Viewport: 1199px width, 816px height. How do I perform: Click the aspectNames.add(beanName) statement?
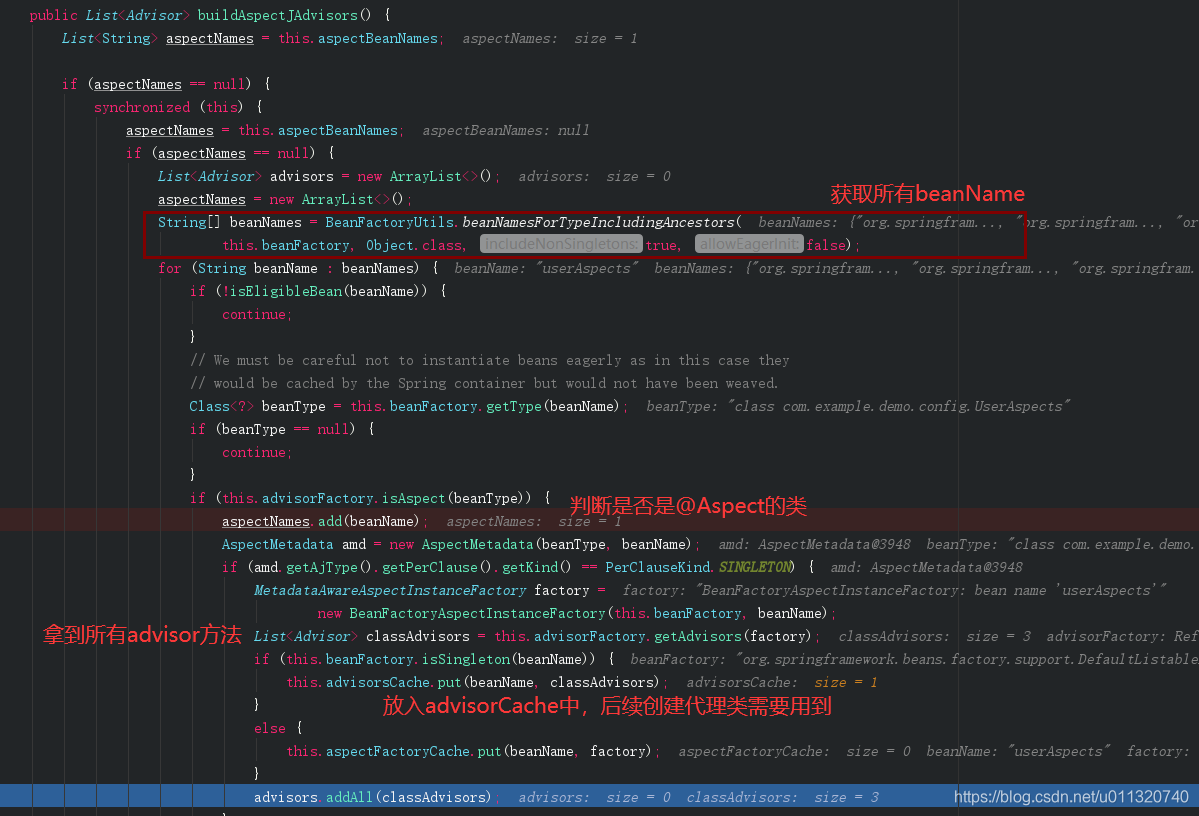pyautogui.click(x=324, y=521)
